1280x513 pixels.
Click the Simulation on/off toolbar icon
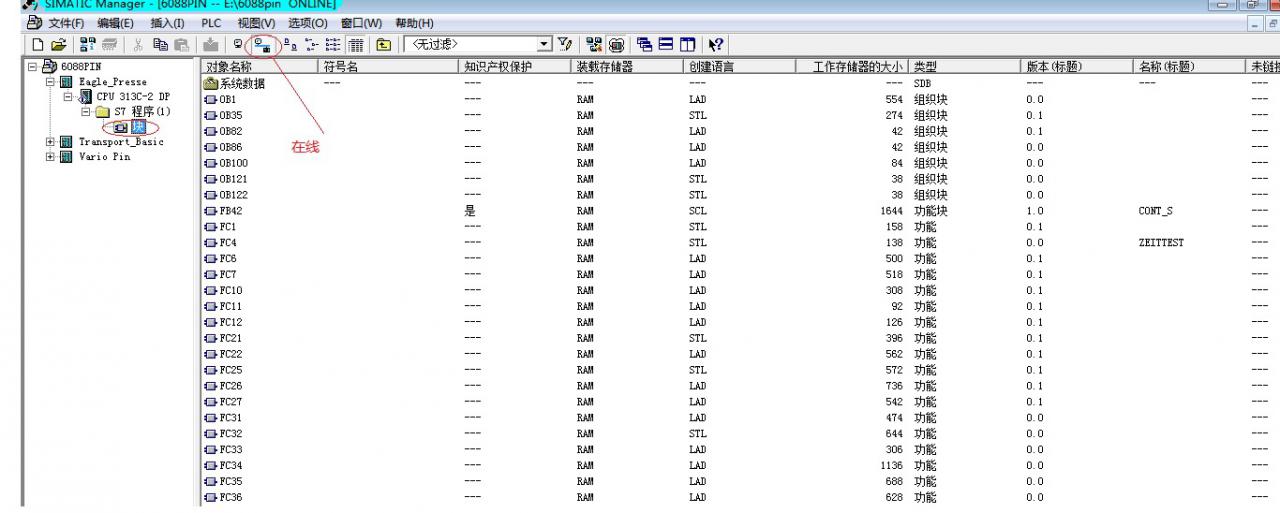(x=616, y=45)
